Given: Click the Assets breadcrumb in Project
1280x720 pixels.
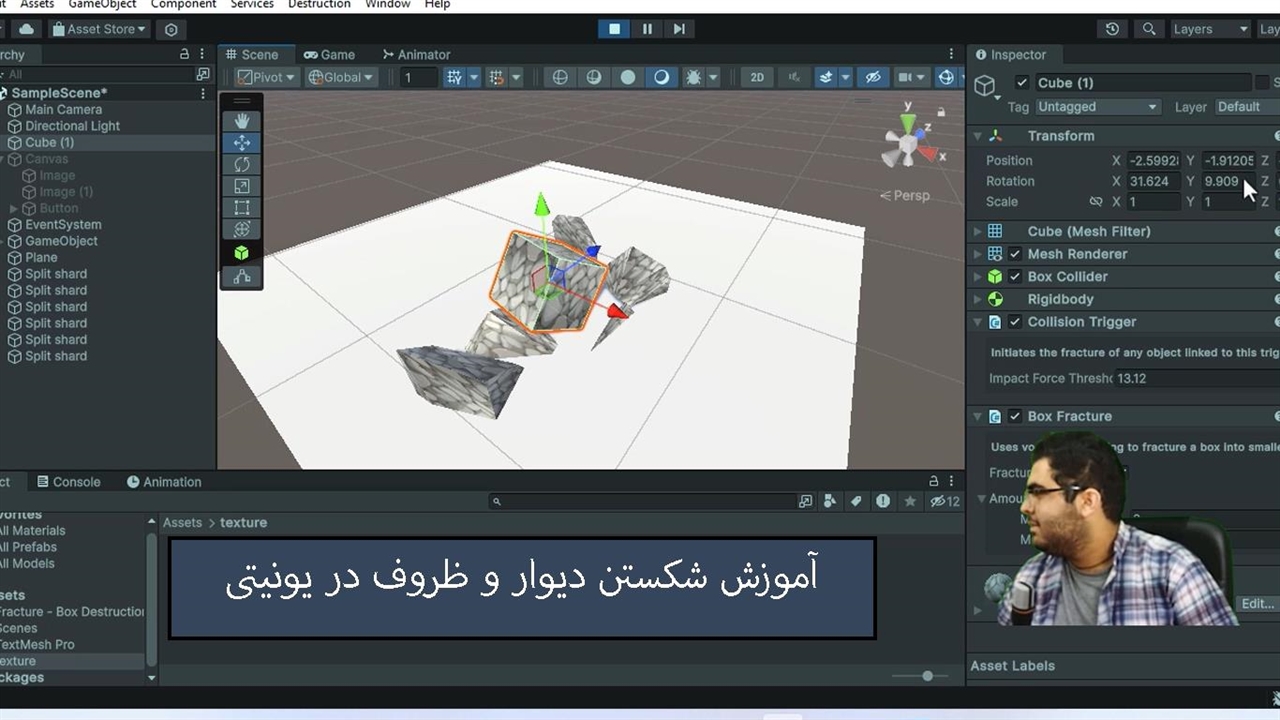Looking at the screenshot, I should coord(182,523).
